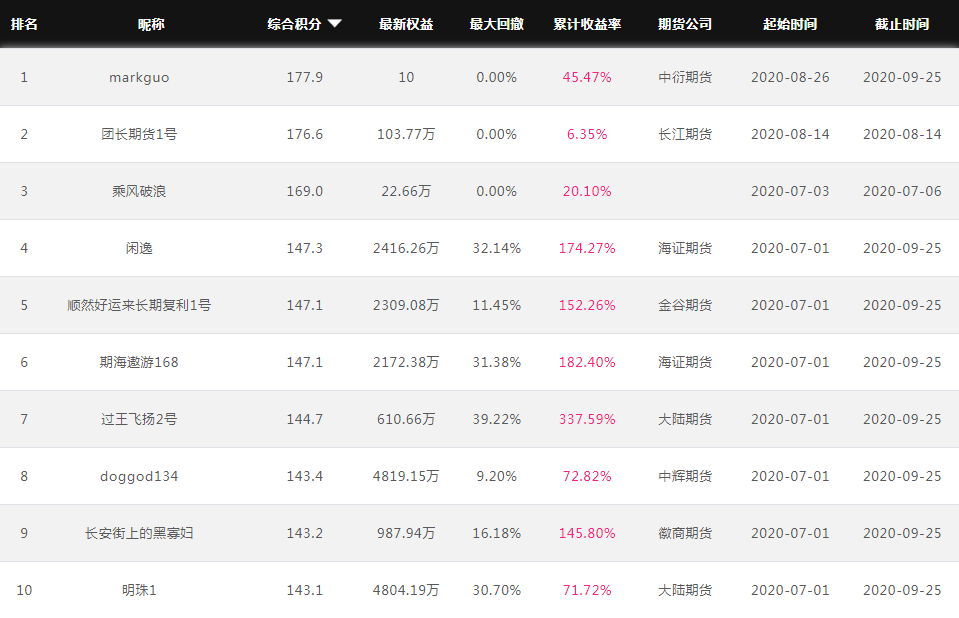
Task: Select the 143.4 score cell
Action: click(x=305, y=476)
